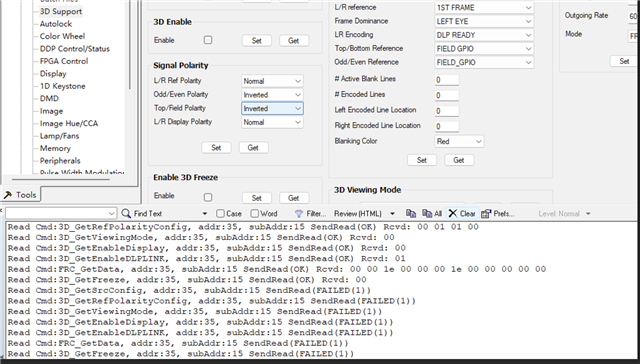
Task: Enable the Case search option
Action: pos(220,213)
